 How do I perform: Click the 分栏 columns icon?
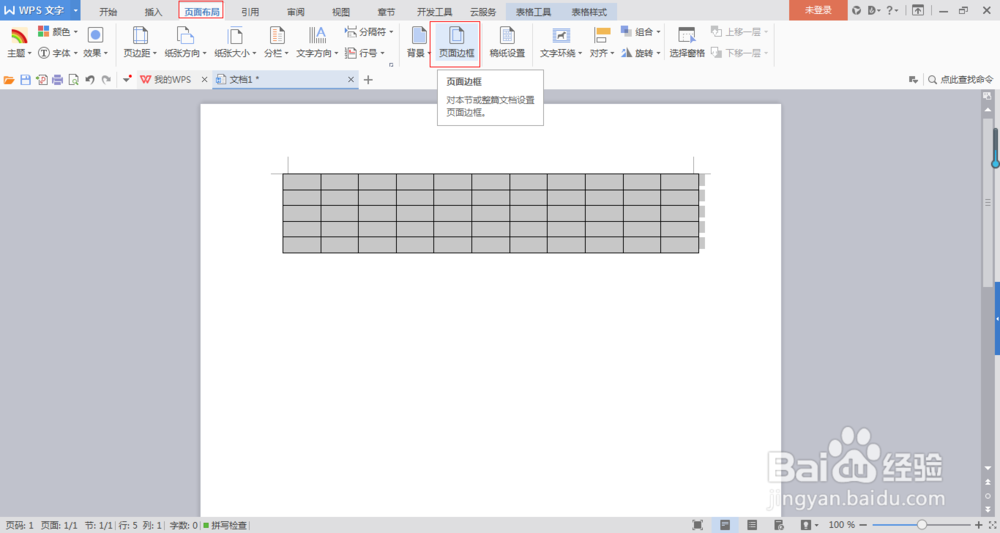(277, 35)
